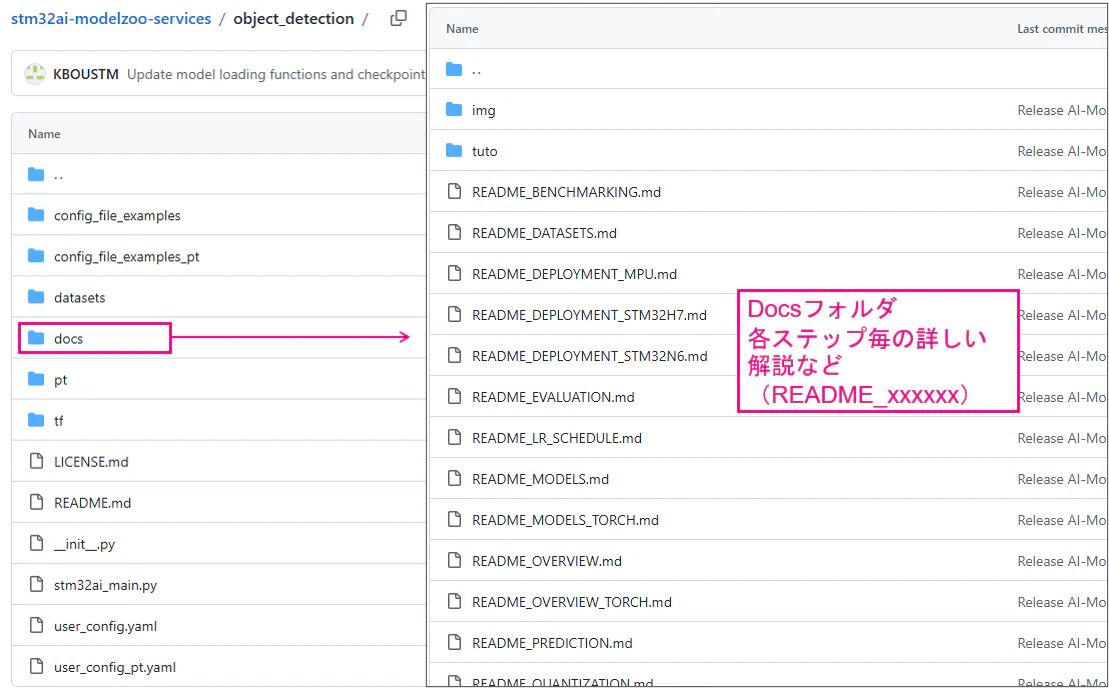Click file icon beside README_DEPLOYMENT_MPU.md

click(454, 274)
